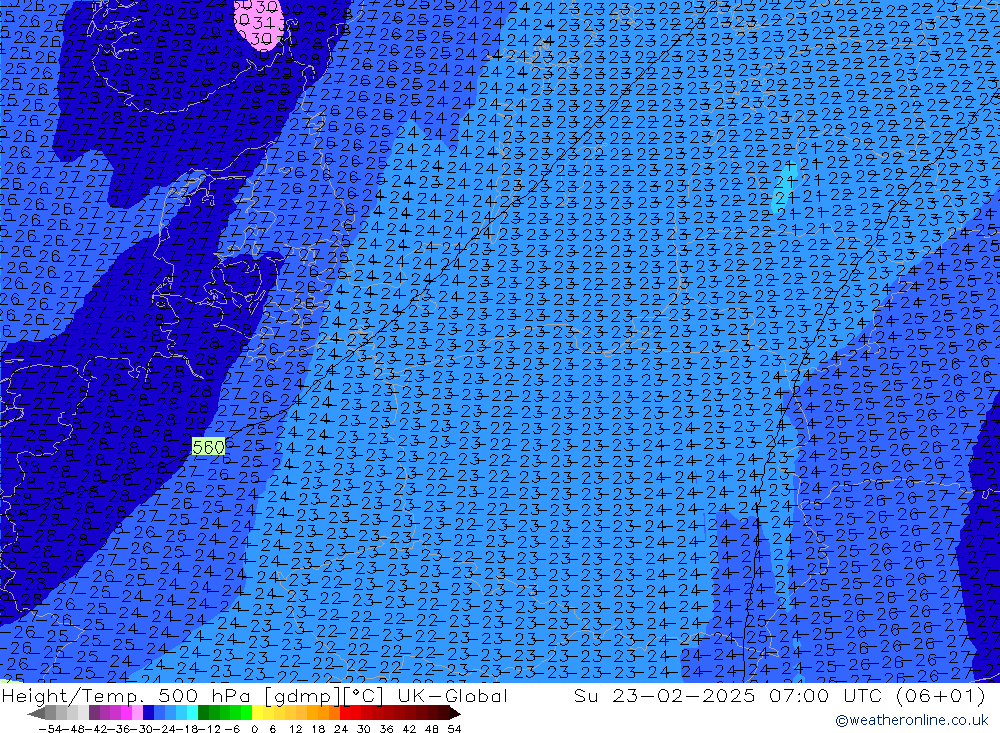Click the right dark arrow end of legend

pos(455,714)
